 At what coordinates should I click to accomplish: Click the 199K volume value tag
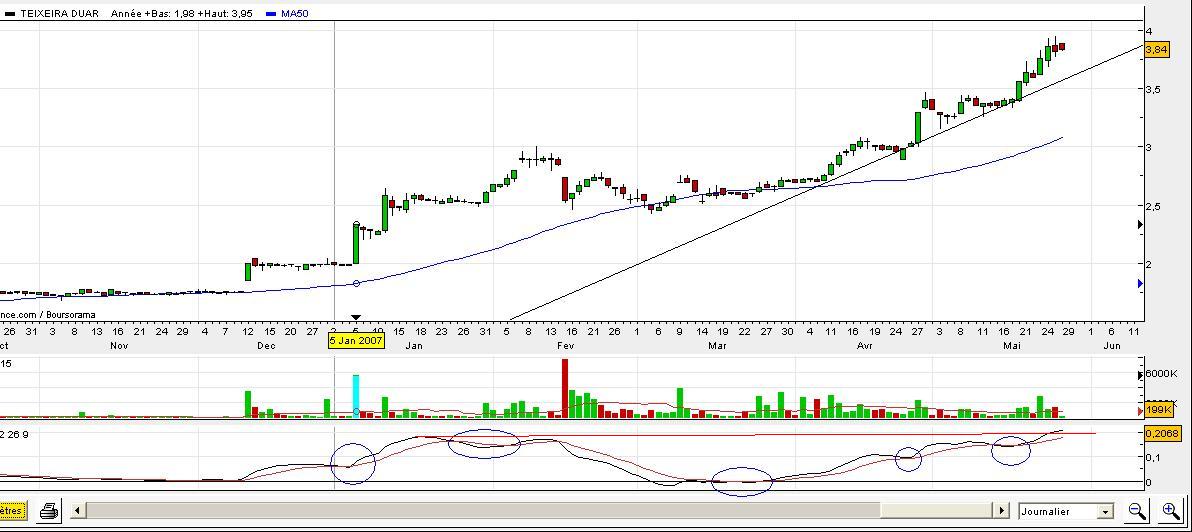[1159, 410]
